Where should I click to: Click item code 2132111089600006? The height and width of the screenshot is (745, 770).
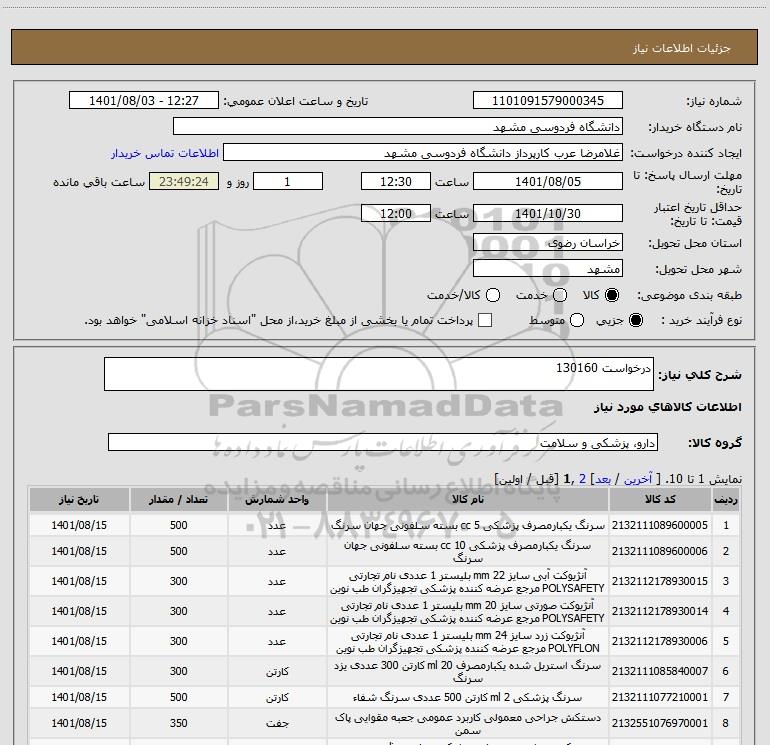pos(660,551)
